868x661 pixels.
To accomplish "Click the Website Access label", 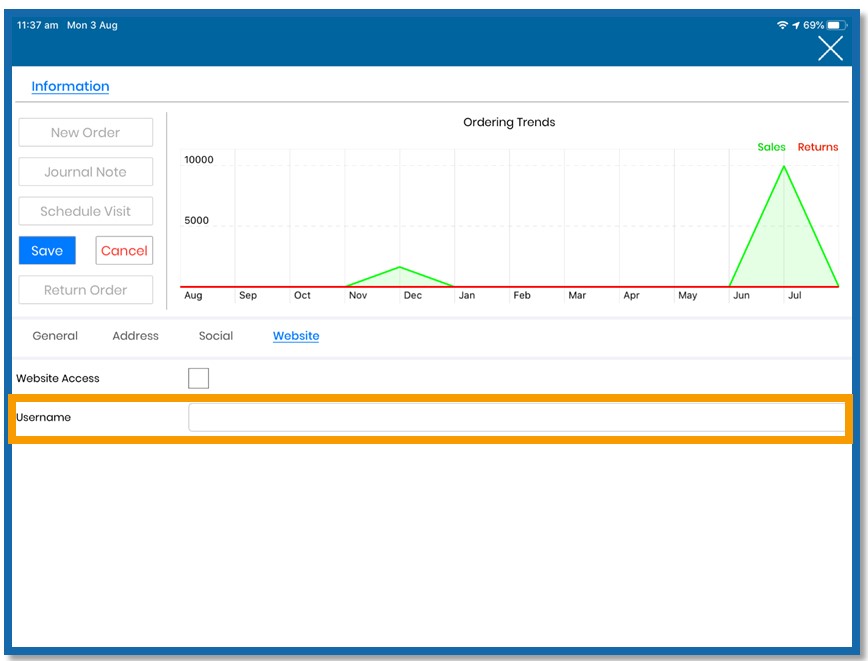I will pos(58,378).
